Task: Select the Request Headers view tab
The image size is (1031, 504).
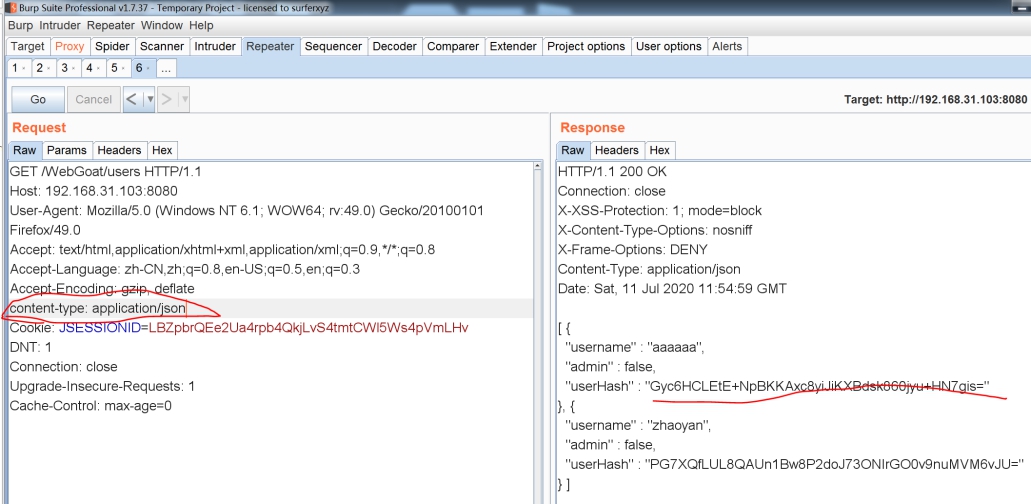Action: (120, 150)
